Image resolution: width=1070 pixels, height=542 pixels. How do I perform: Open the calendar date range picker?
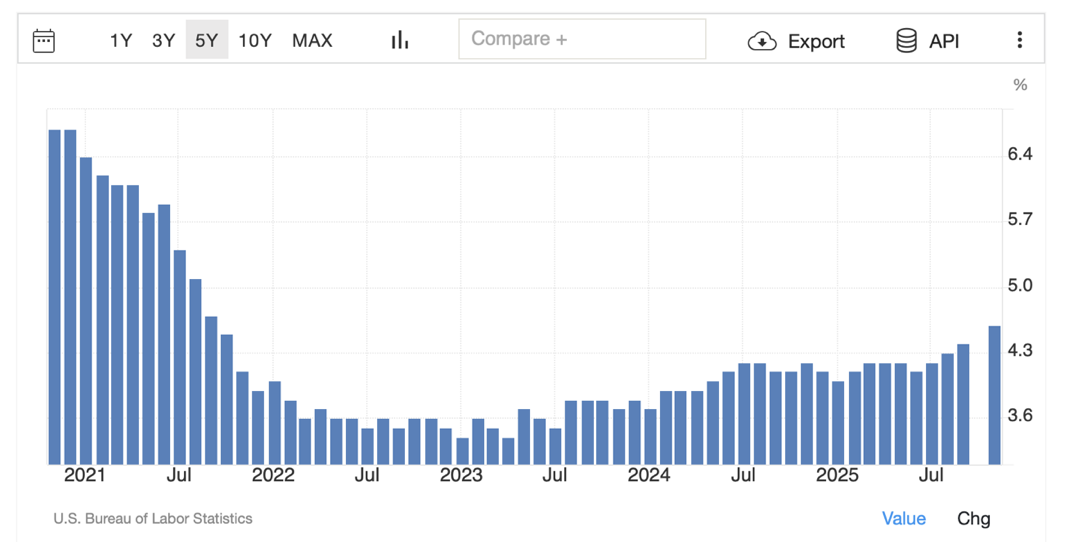44,40
